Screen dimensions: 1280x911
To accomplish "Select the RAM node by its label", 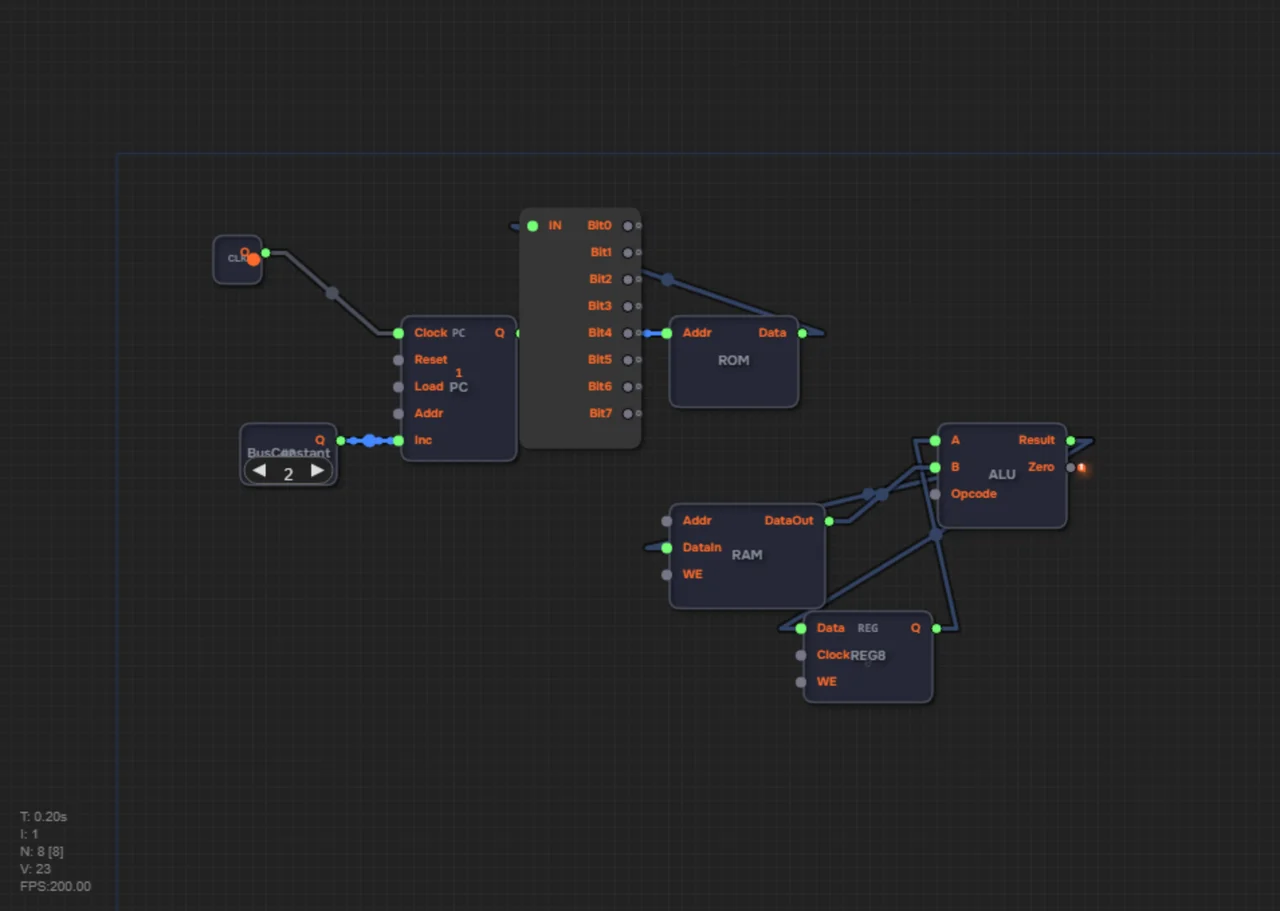I will click(747, 555).
